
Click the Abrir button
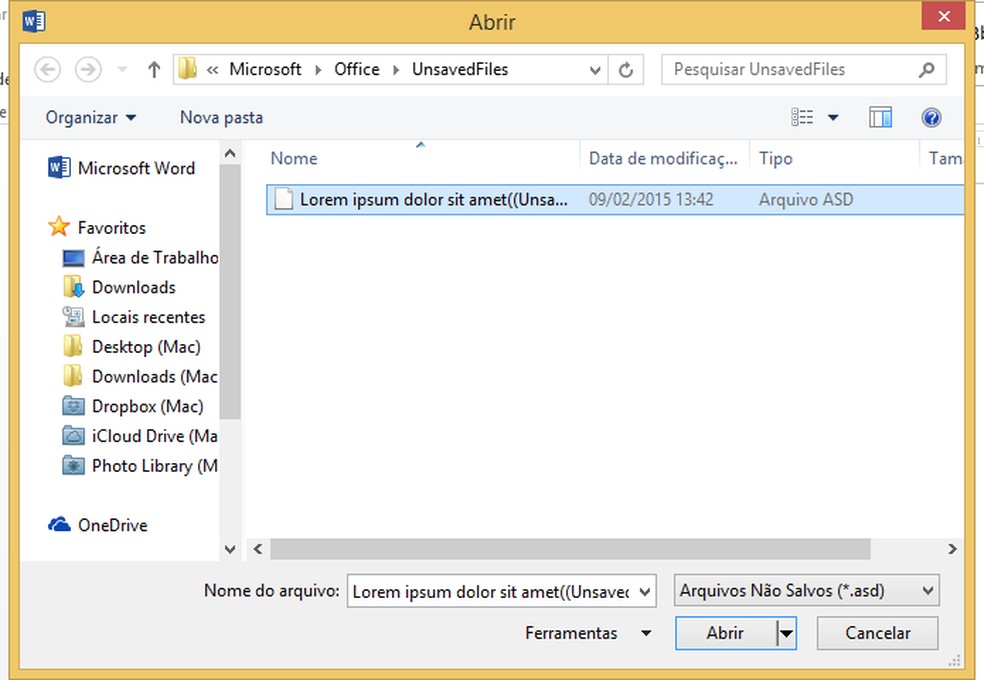pyautogui.click(x=725, y=633)
